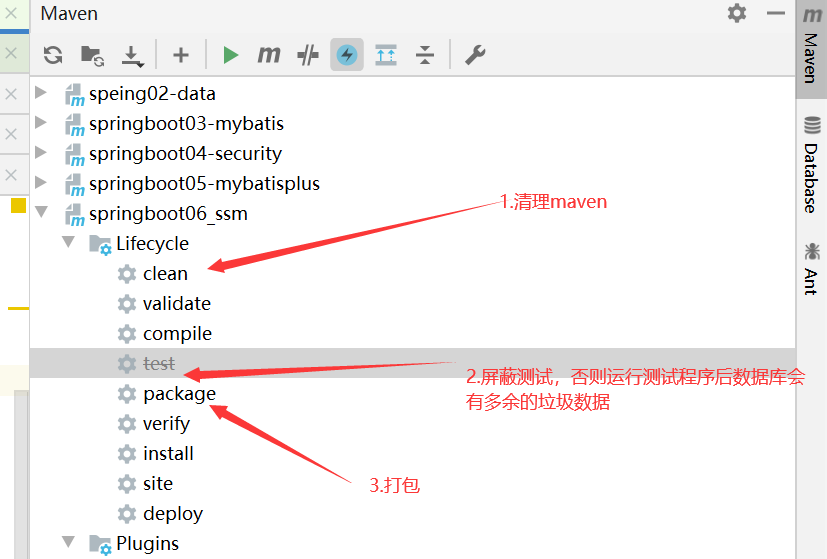Click Lifecycle folder icon
The image size is (827, 559).
pyautogui.click(x=100, y=244)
